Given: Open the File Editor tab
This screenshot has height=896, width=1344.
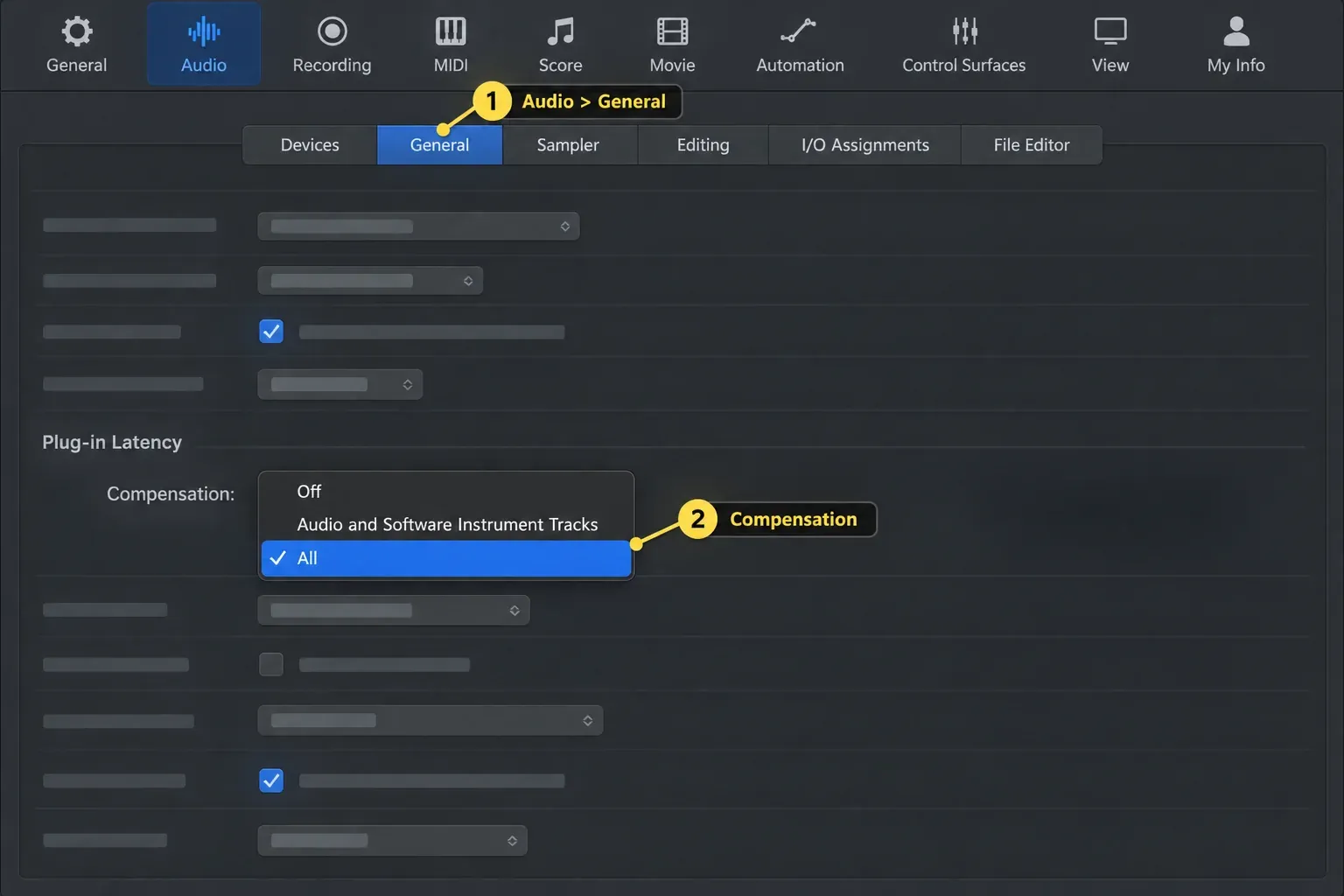Looking at the screenshot, I should (1032, 145).
